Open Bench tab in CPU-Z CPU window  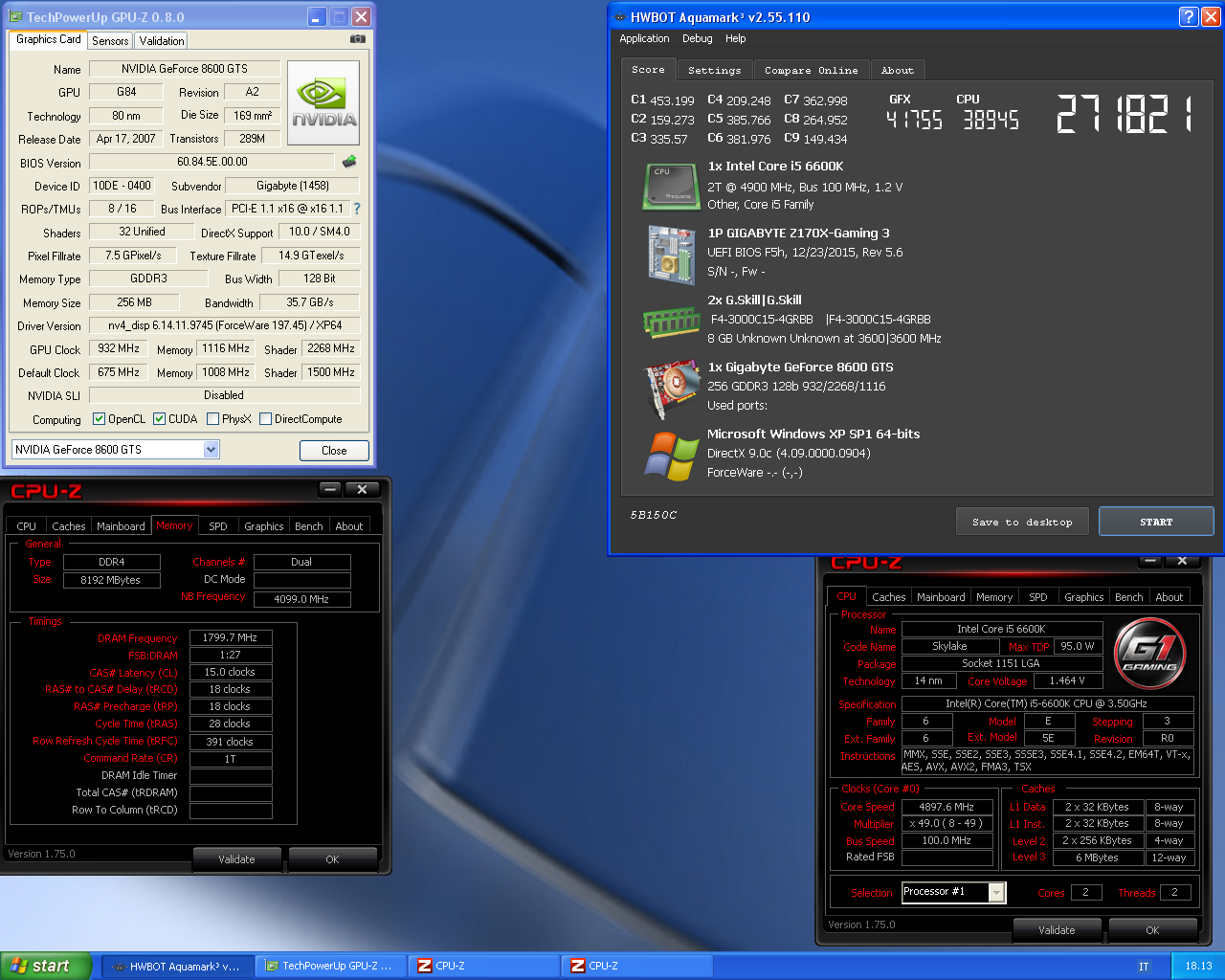click(1128, 597)
